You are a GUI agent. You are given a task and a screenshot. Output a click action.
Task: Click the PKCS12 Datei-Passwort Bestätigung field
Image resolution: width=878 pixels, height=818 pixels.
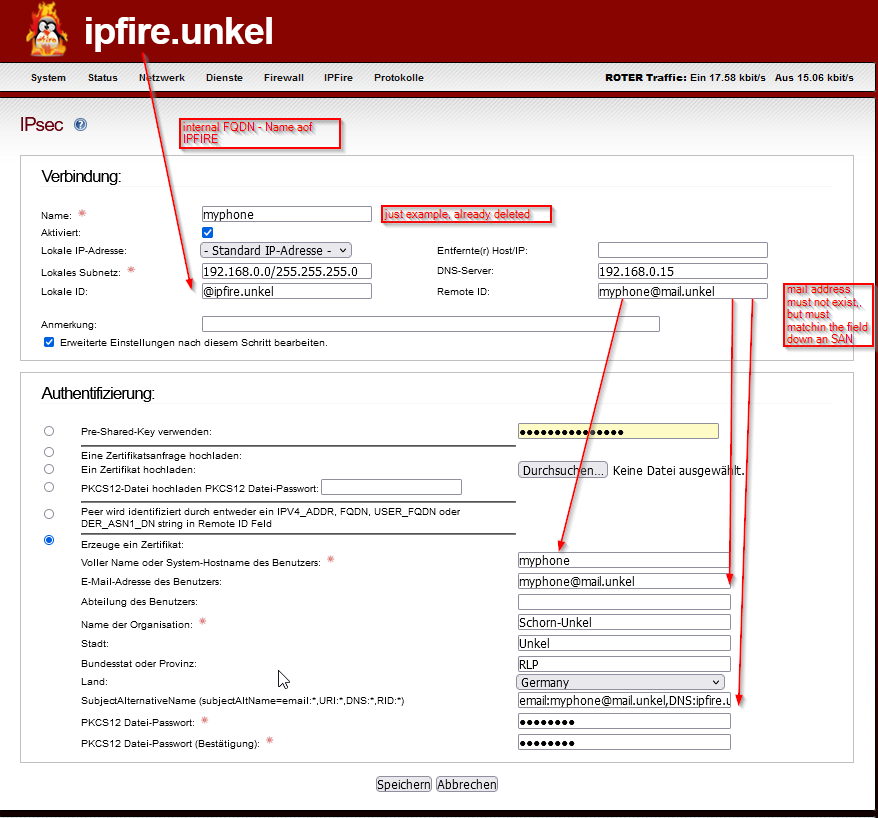pos(624,743)
